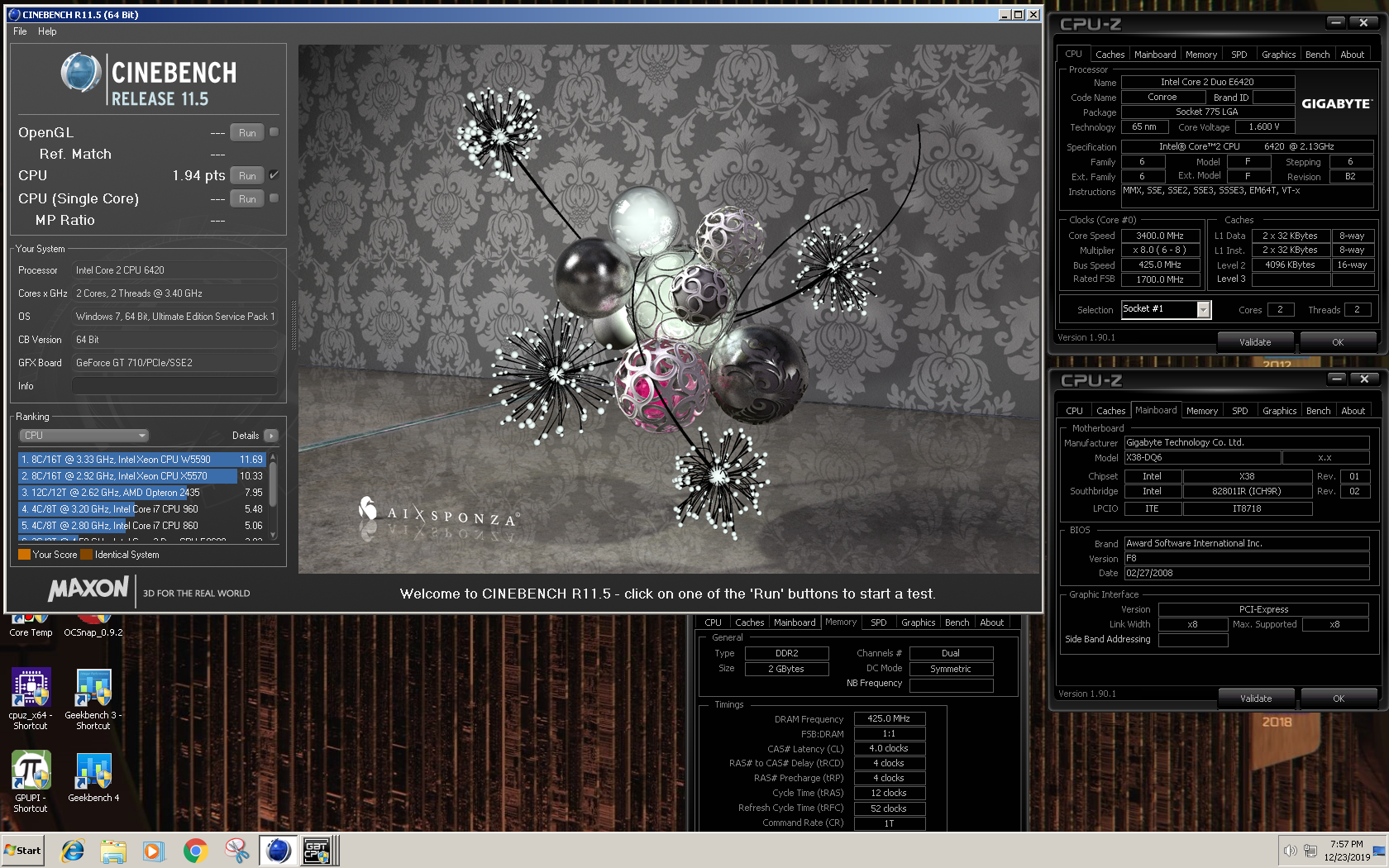Uncheck the CPU test checkbox

[274, 175]
